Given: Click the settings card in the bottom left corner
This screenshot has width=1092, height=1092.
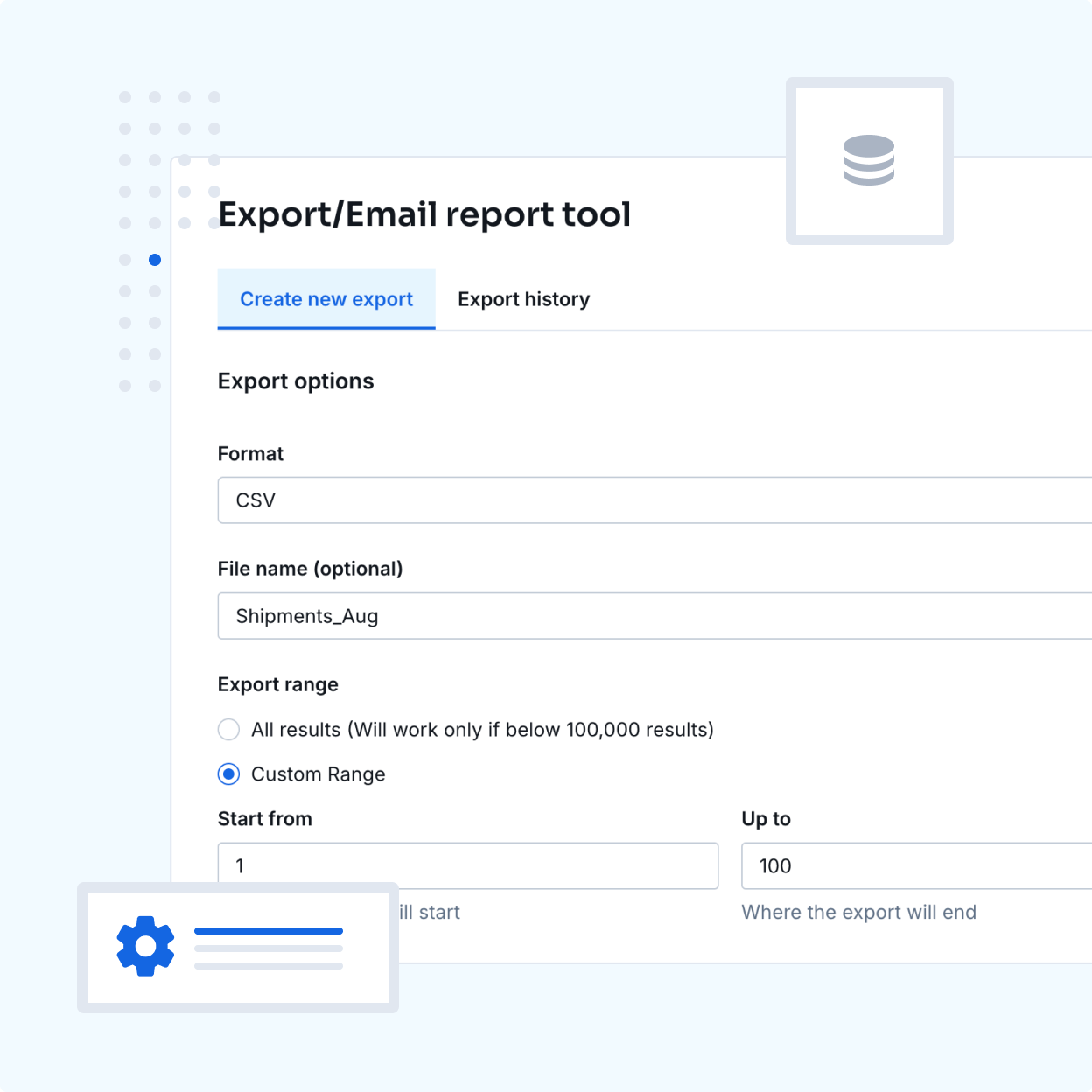Looking at the screenshot, I should tap(237, 948).
